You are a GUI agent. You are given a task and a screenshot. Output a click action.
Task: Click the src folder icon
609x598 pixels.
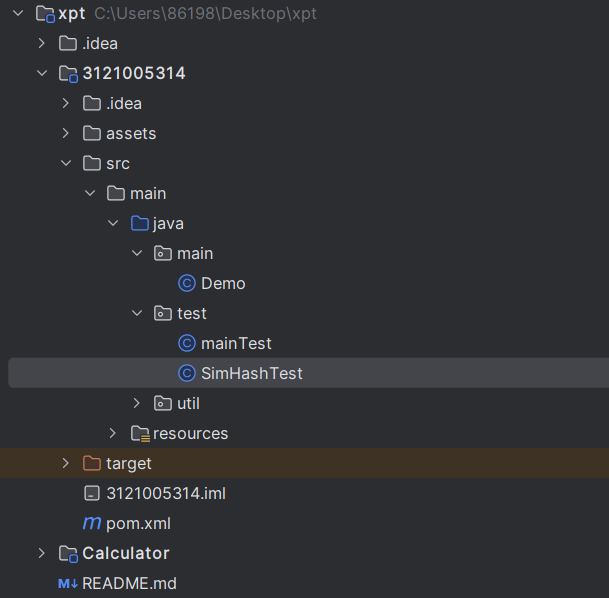click(x=92, y=163)
